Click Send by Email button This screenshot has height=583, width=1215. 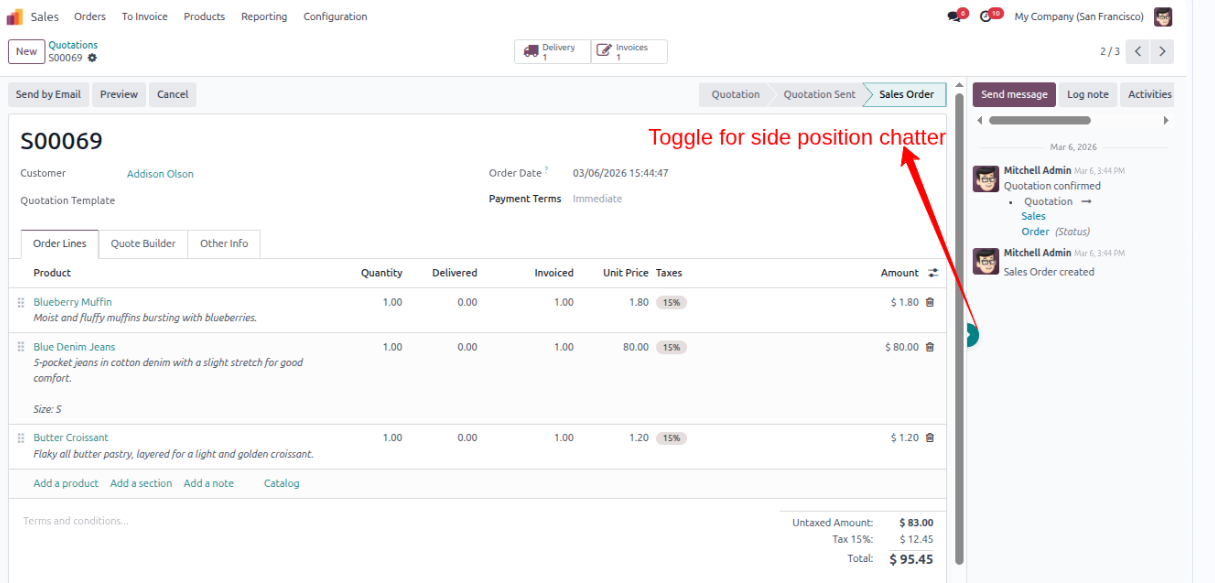tap(48, 94)
